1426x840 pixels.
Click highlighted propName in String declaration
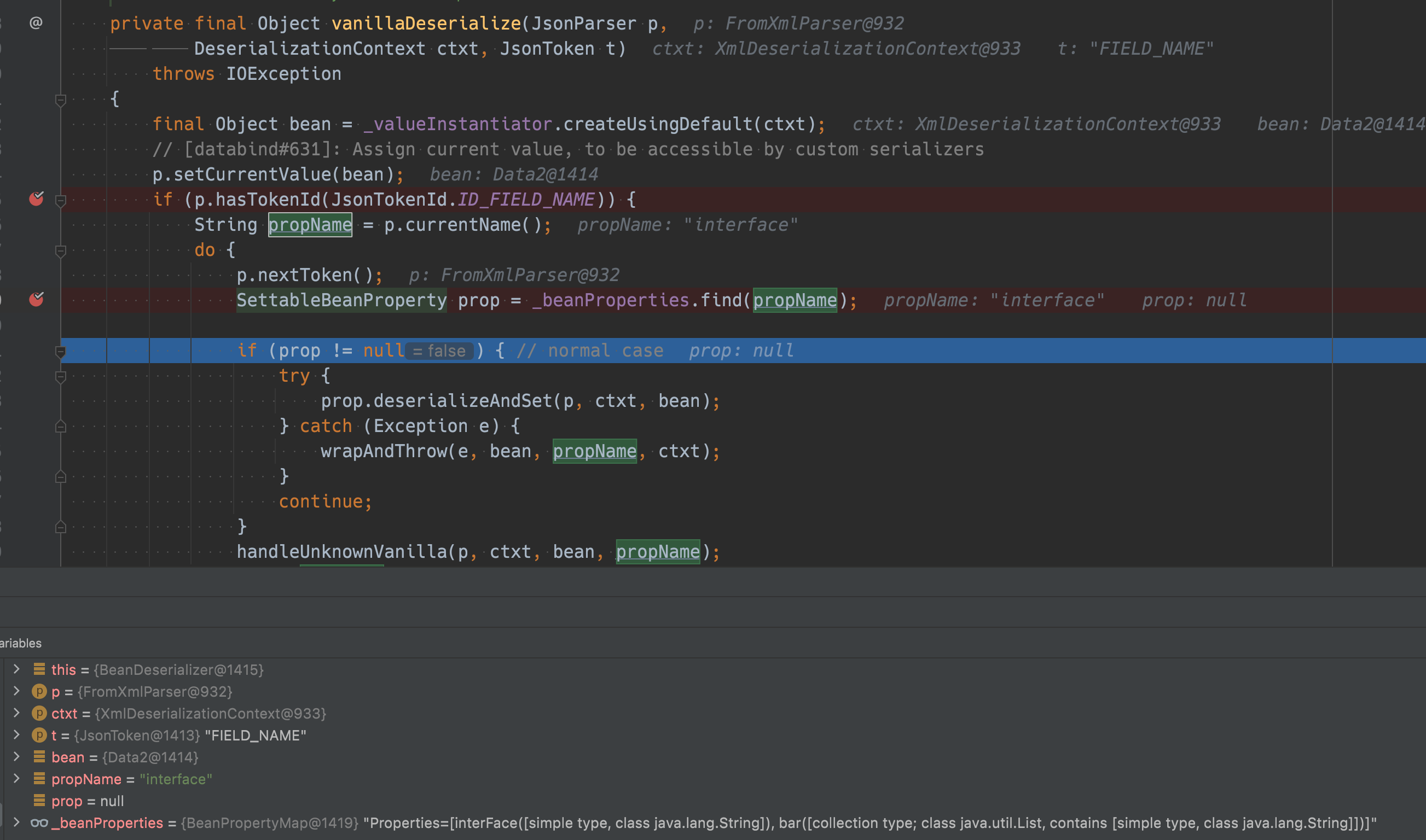point(310,225)
